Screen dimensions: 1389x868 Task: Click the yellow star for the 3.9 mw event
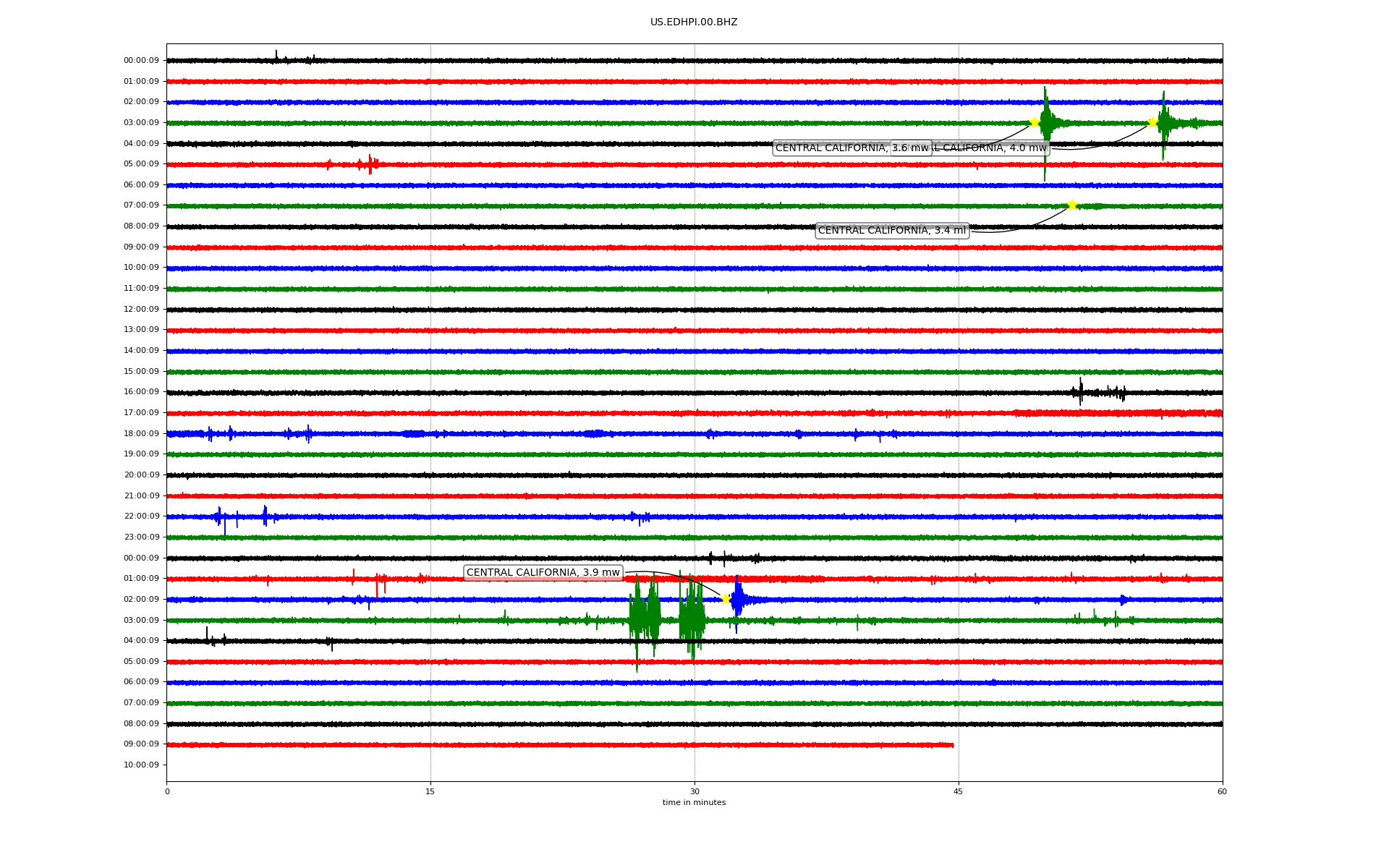point(726,599)
